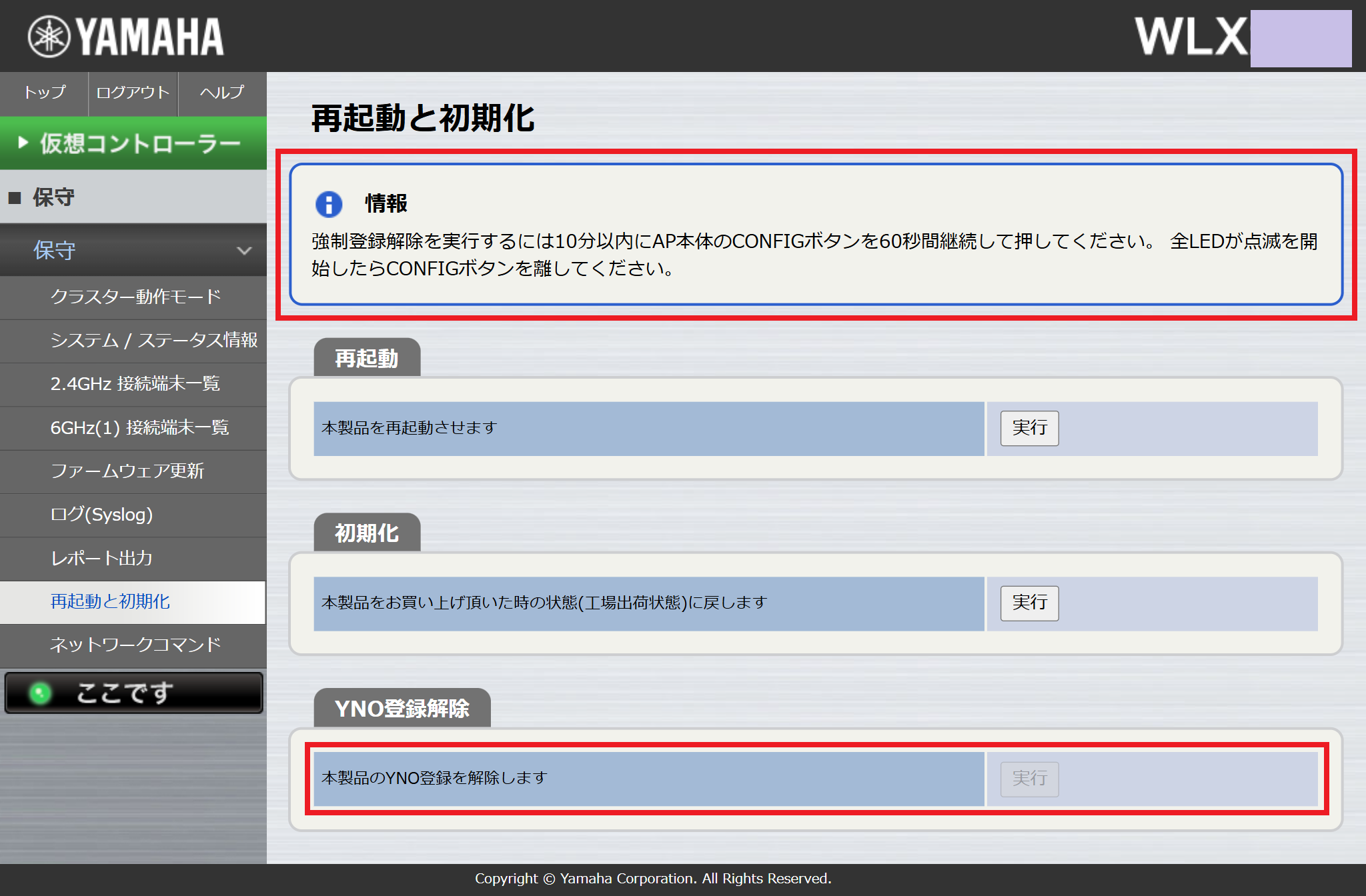Click the 再起動と初期化 page heading
The height and width of the screenshot is (896, 1366).
pyautogui.click(x=423, y=119)
